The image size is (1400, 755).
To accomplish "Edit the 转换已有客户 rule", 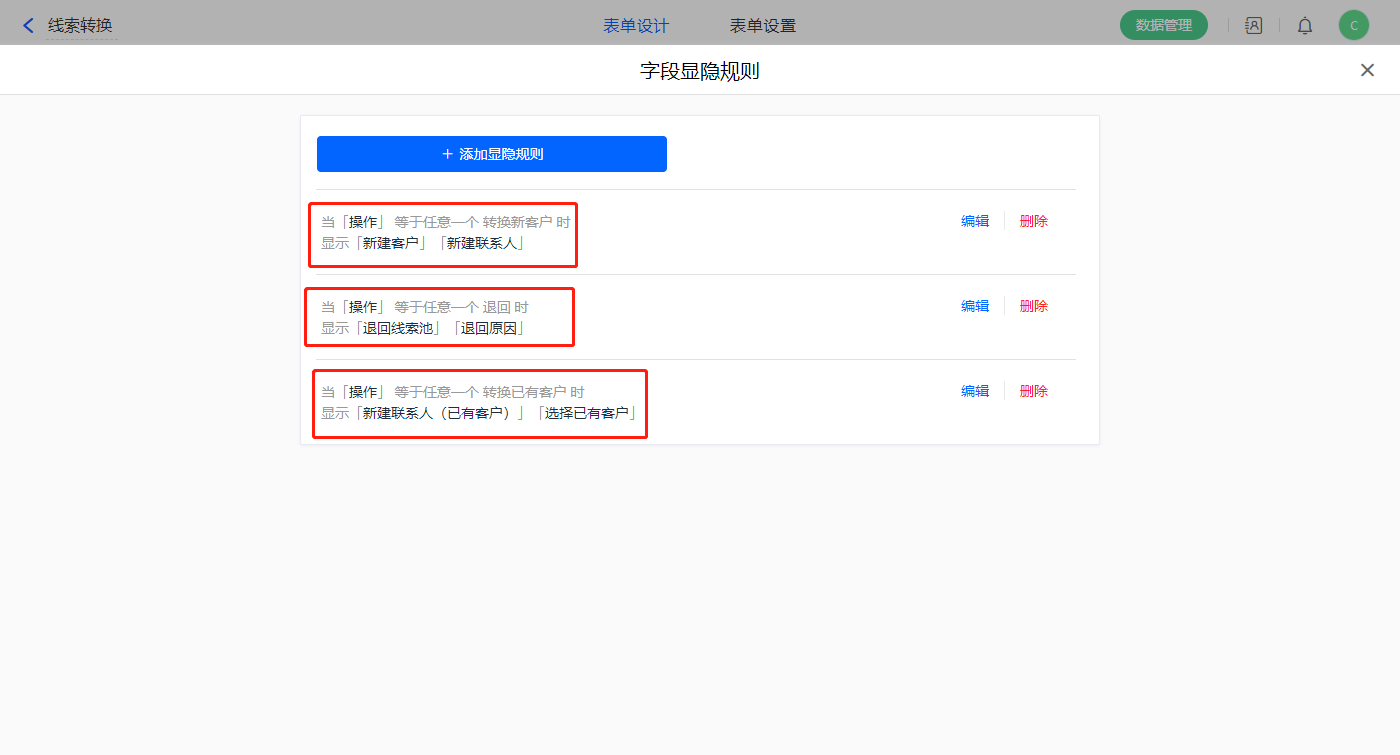I will pos(975,391).
